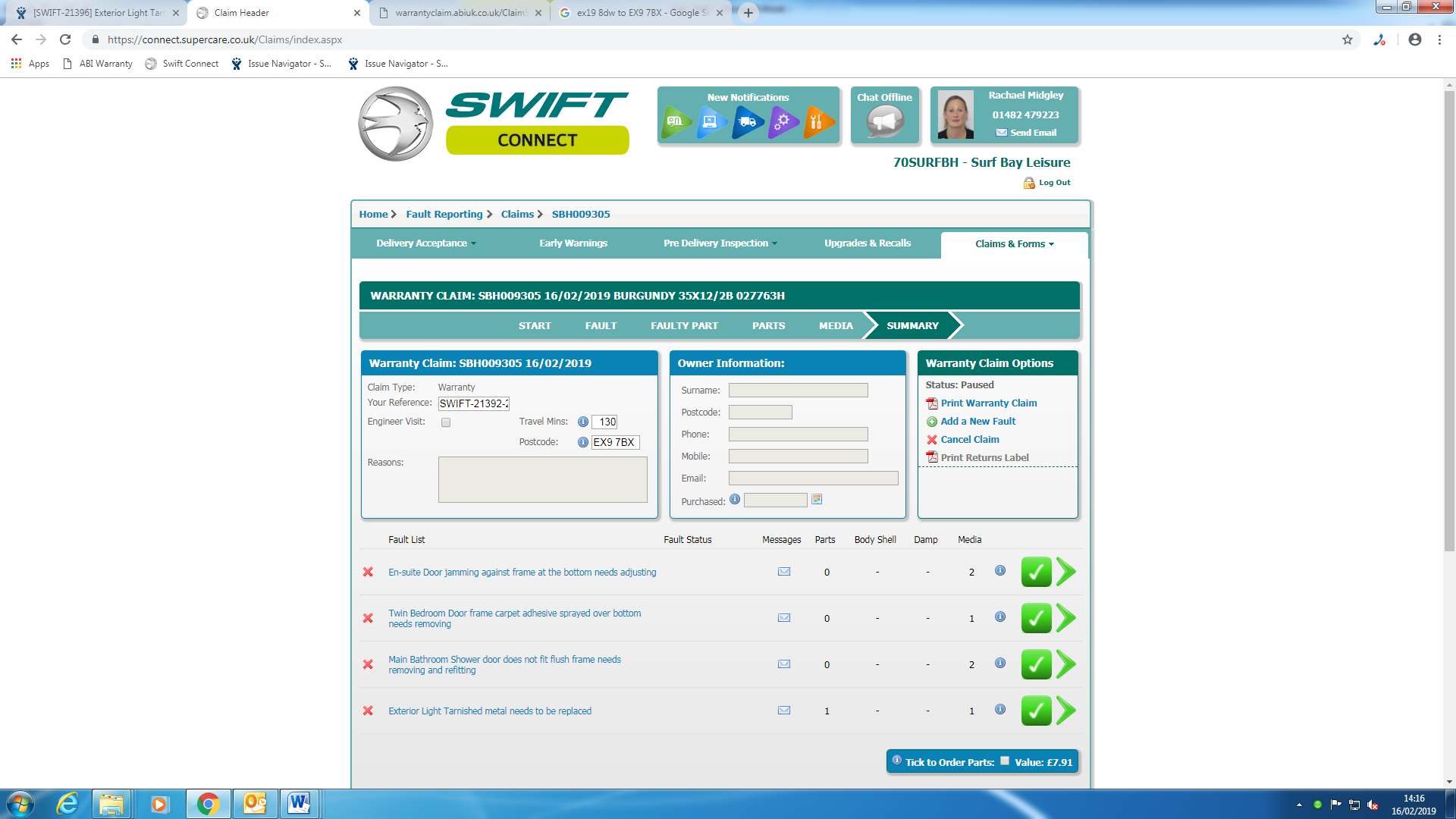Click the Travel Mins input field

(x=605, y=422)
